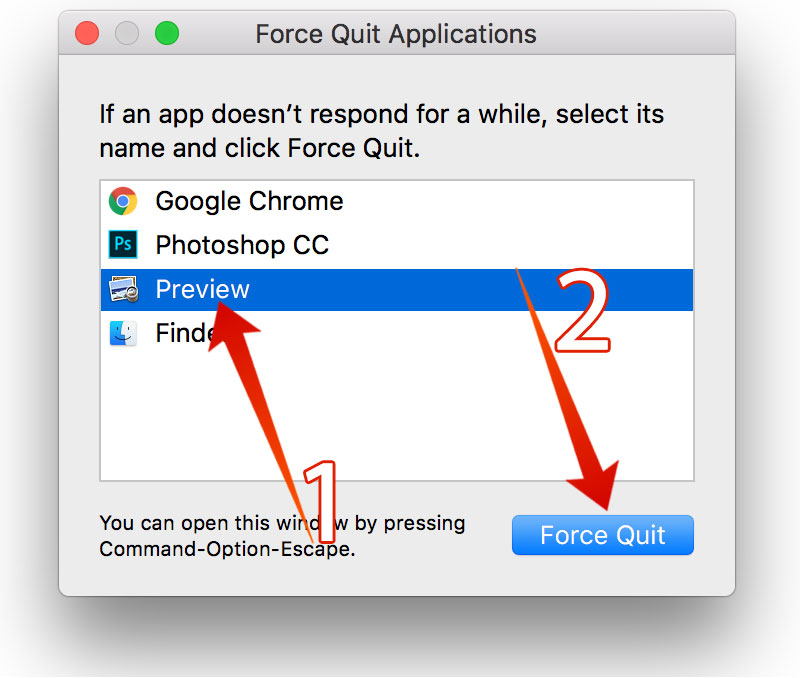Click the Force Quit Applications title text
This screenshot has height=678, width=800.
396,35
